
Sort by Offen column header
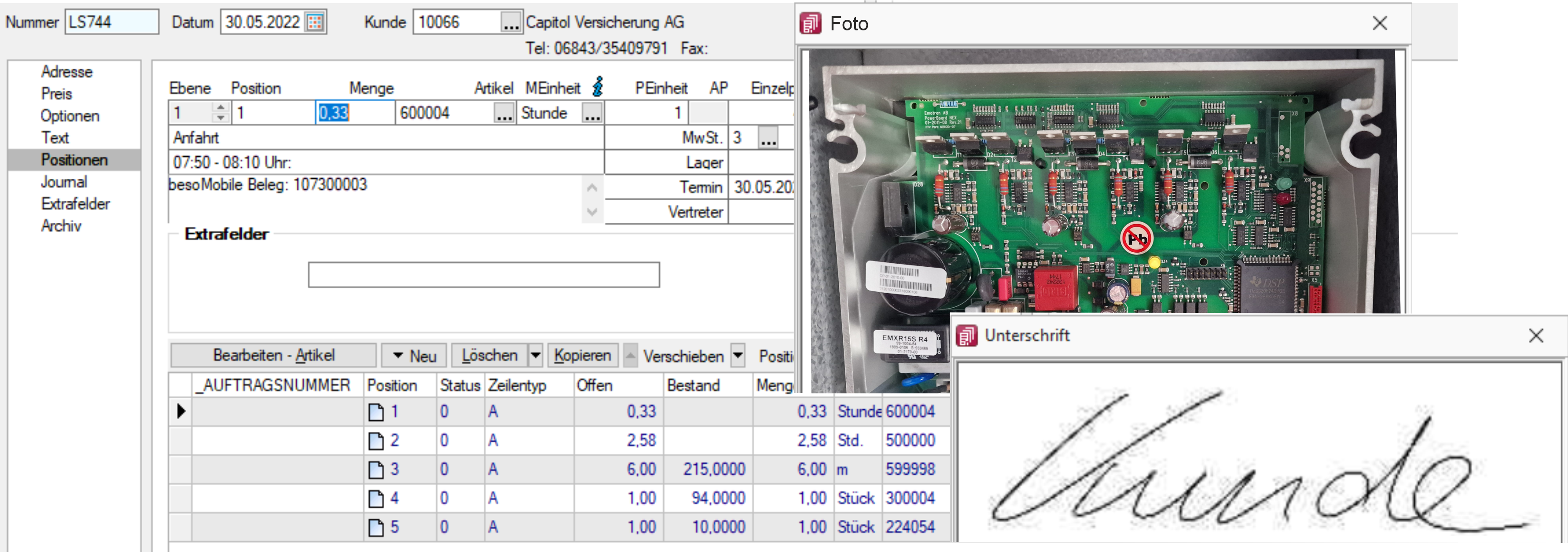click(x=618, y=385)
